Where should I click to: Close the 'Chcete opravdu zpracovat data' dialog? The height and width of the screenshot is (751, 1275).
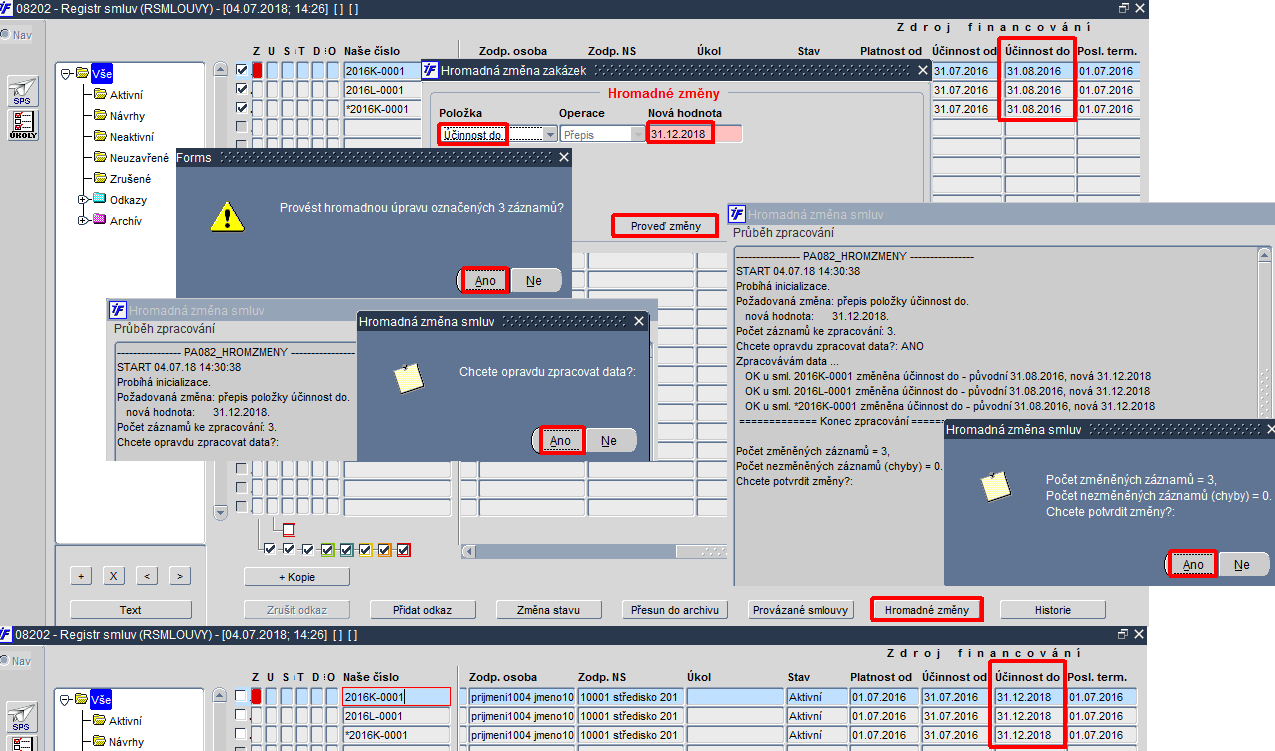(639, 321)
